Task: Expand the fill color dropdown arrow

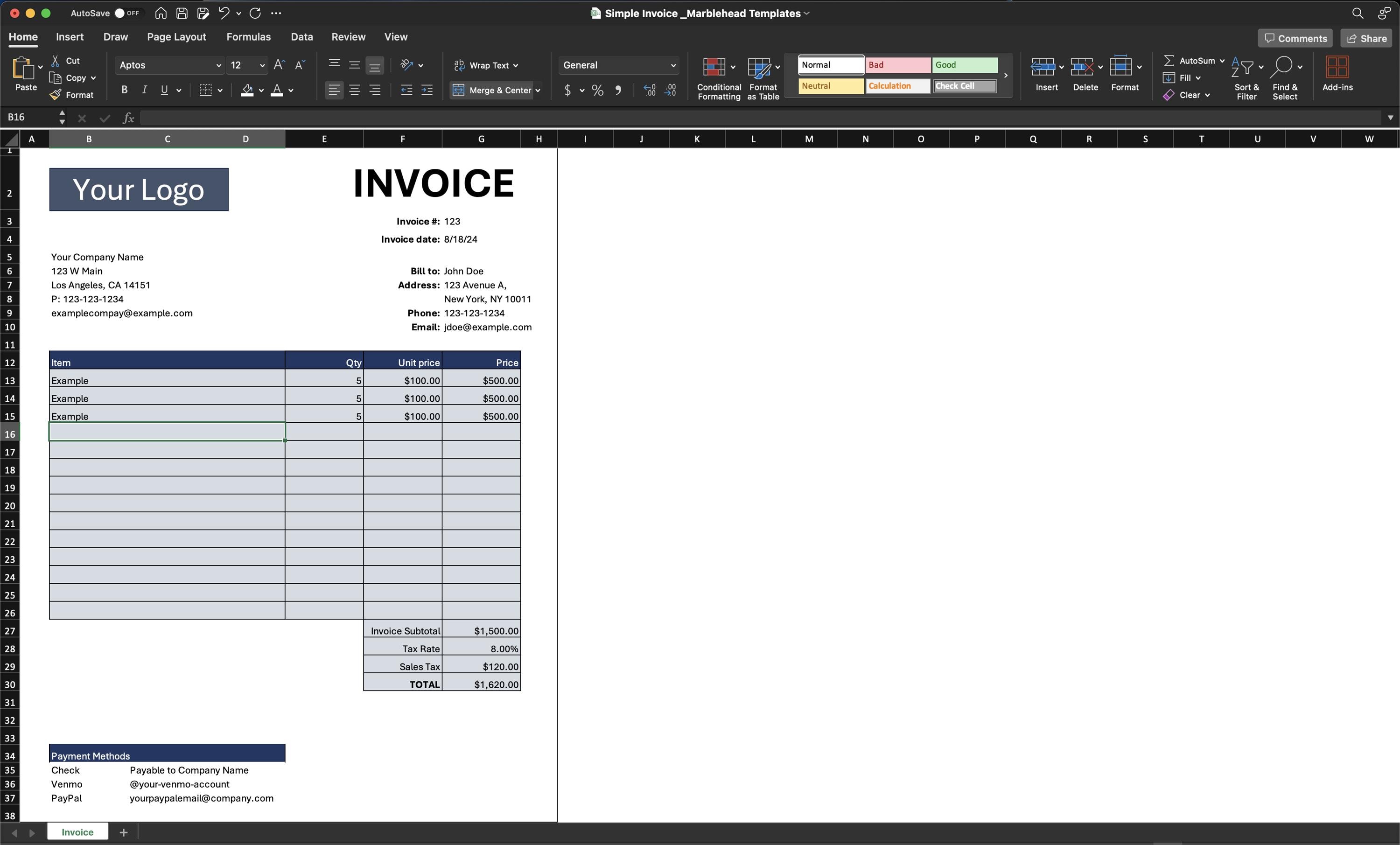Action: (261, 91)
